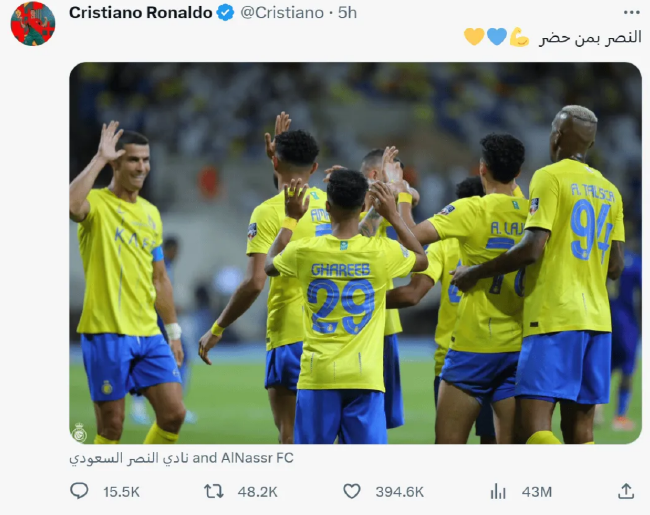Image resolution: width=650 pixels, height=515 pixels.
Task: Click the 48.2K retweets count
Action: tap(257, 492)
